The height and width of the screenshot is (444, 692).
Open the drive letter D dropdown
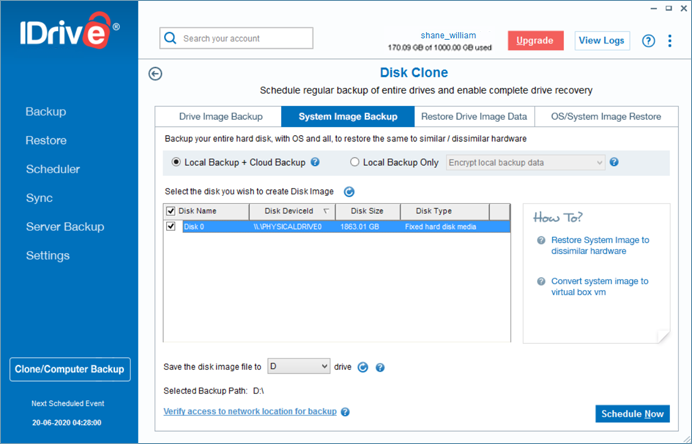pos(299,366)
